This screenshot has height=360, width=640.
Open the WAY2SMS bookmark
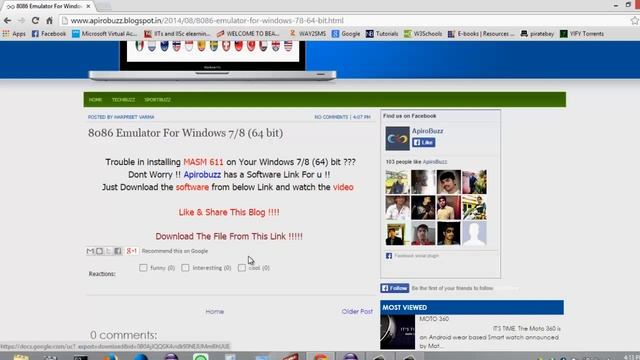tap(308, 34)
